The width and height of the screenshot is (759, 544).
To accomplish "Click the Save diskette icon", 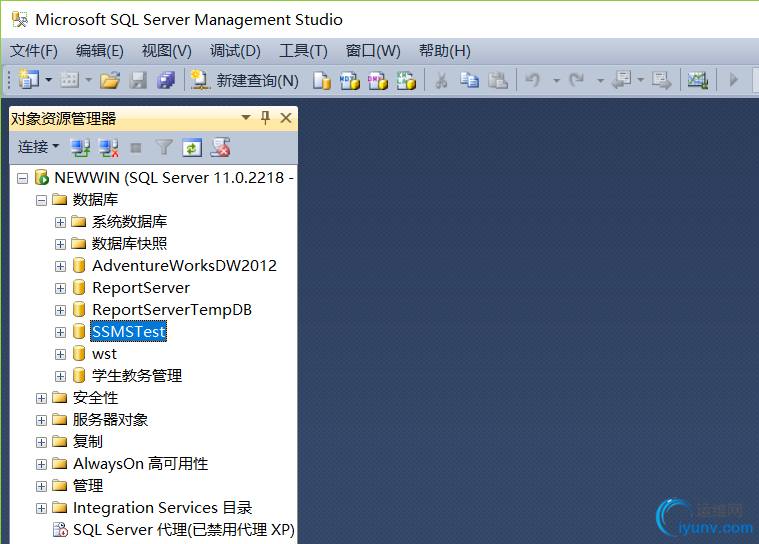I will [138, 80].
